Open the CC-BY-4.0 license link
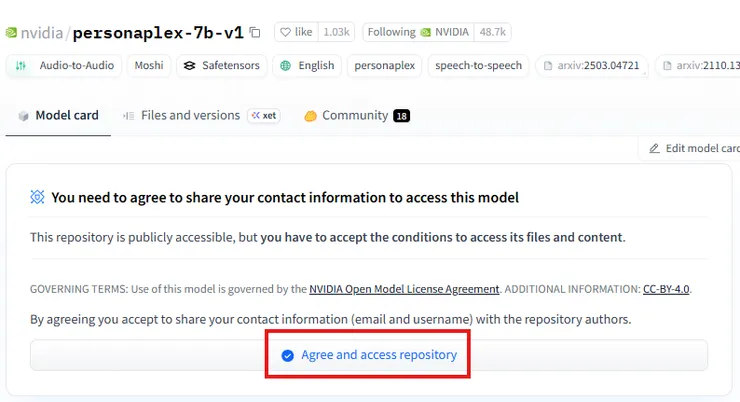 (666, 289)
